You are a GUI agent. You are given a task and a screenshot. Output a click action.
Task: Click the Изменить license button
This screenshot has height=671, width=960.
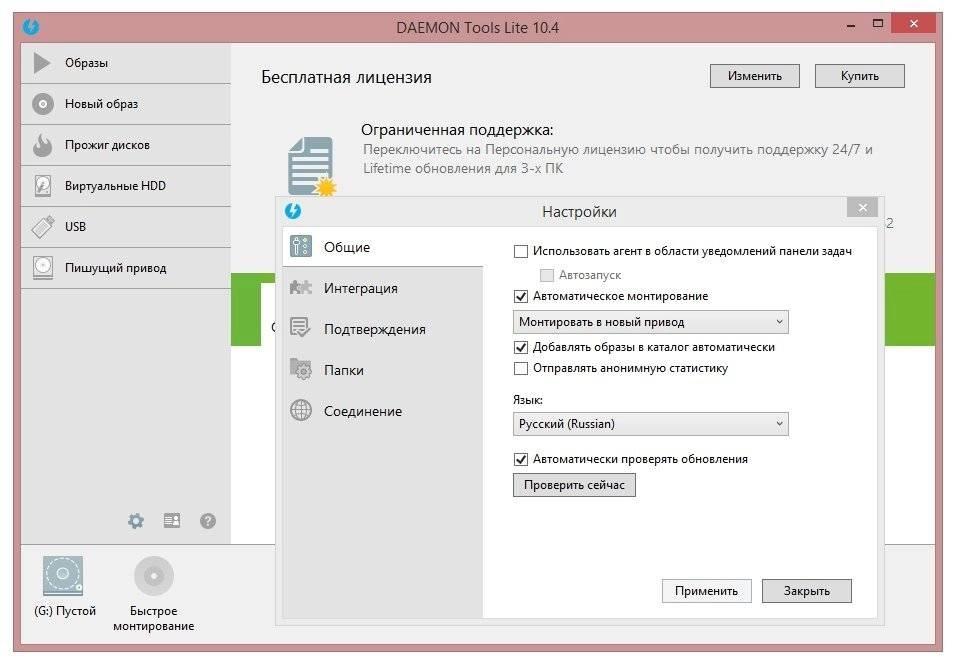coord(755,76)
